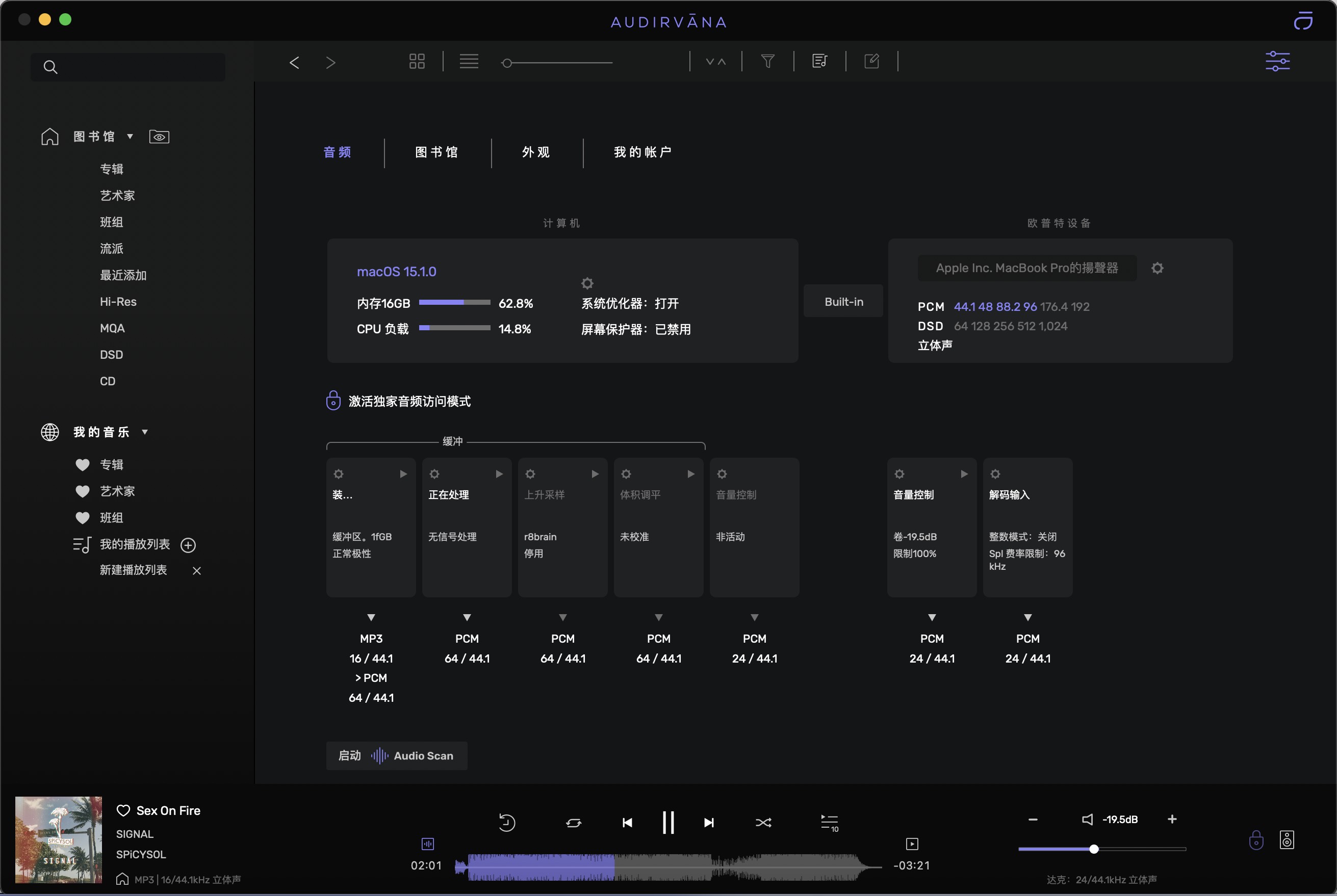Click the shuffle playback icon
The width and height of the screenshot is (1337, 896).
[x=763, y=822]
